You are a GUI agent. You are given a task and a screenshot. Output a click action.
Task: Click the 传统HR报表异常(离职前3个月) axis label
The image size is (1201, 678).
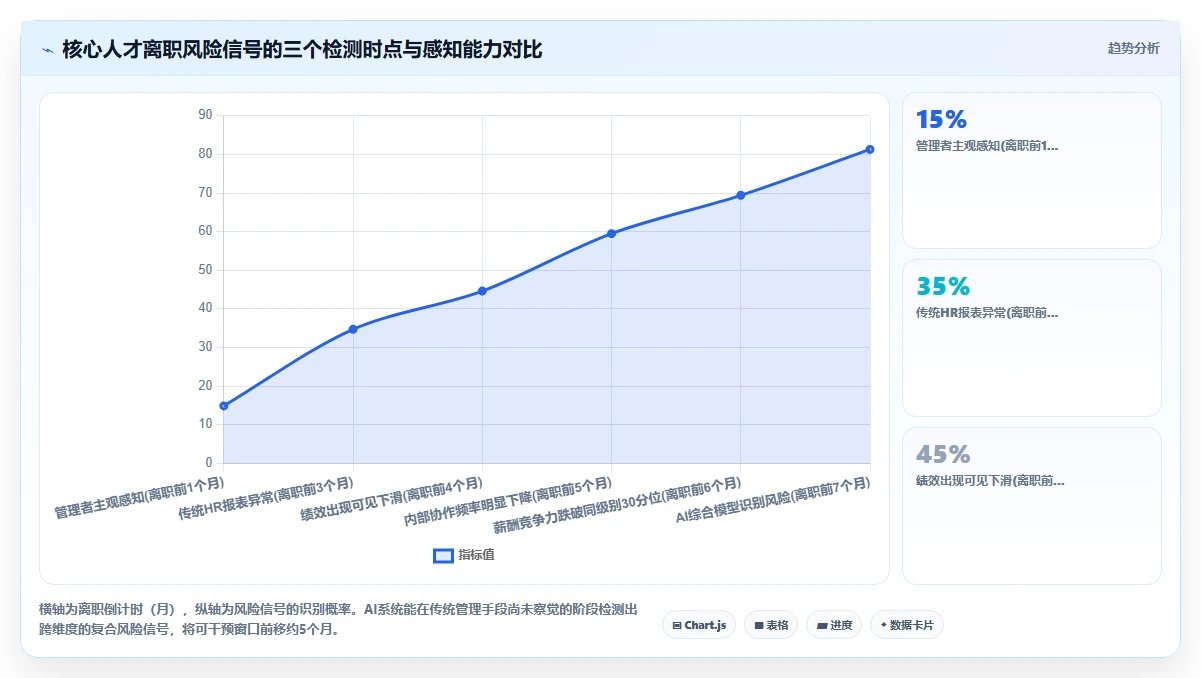tap(266, 496)
